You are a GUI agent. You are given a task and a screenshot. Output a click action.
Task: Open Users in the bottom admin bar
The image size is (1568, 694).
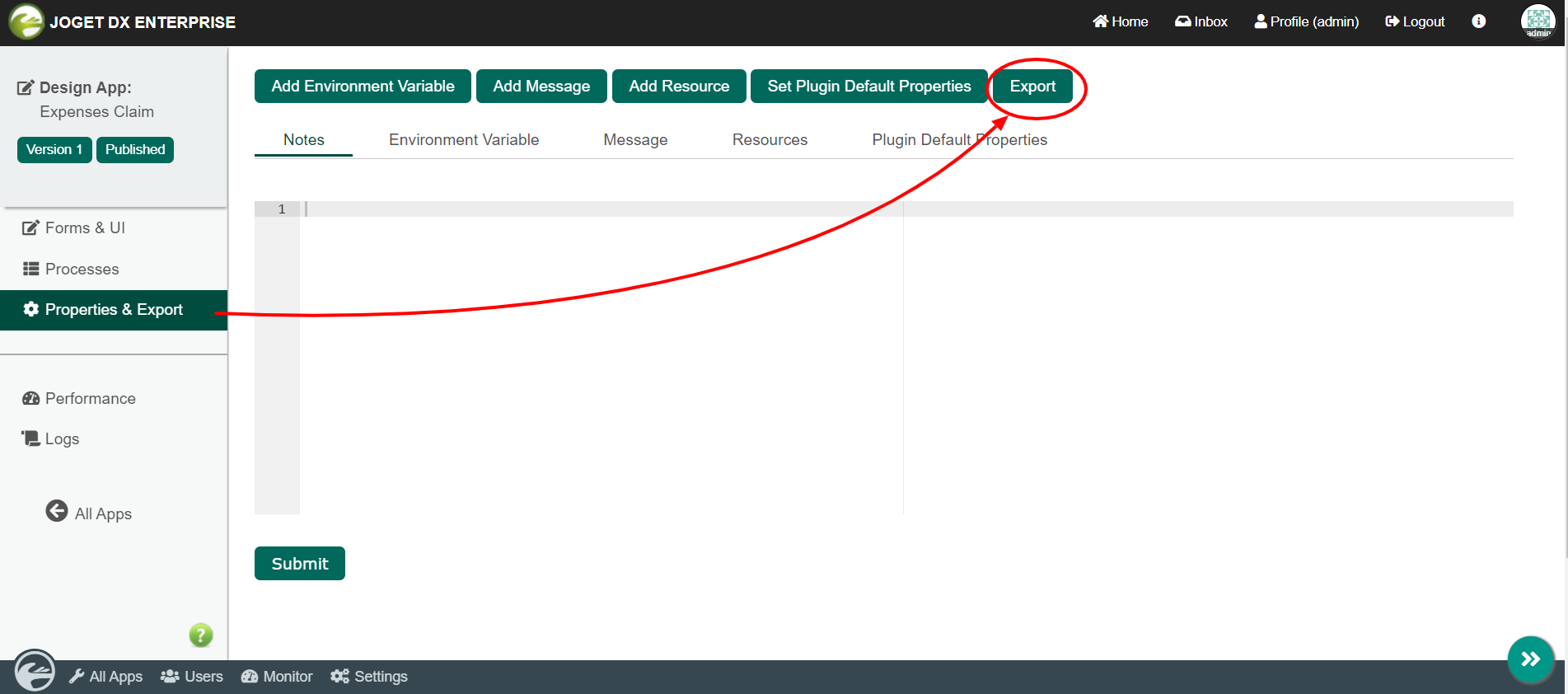[192, 677]
